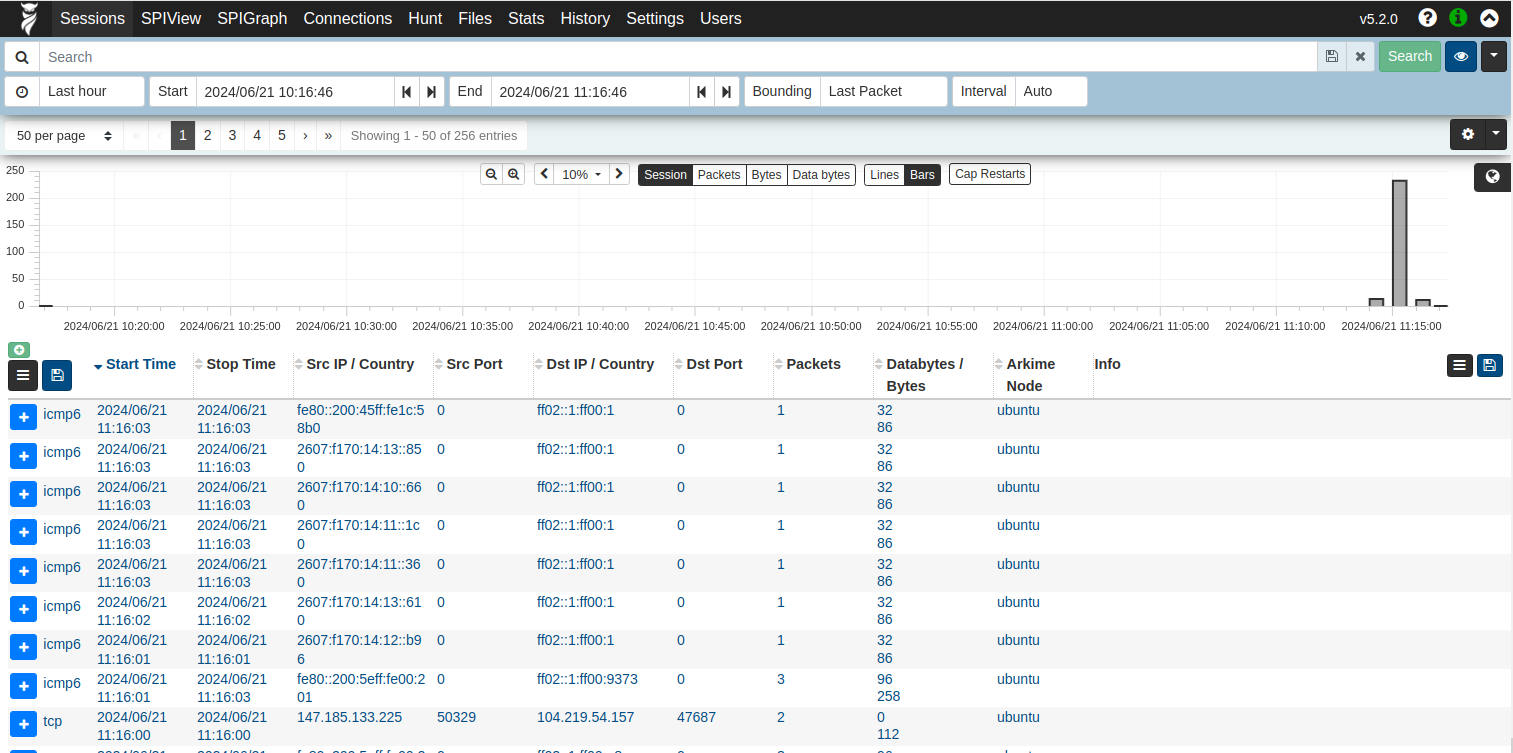
Task: Open the SPIView tab
Action: point(170,18)
